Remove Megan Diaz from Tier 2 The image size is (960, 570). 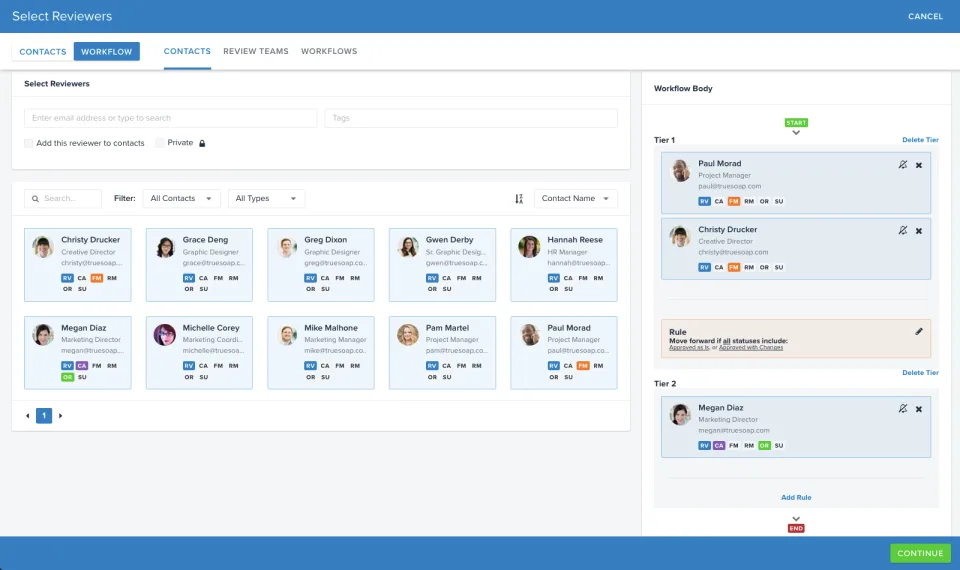point(918,409)
